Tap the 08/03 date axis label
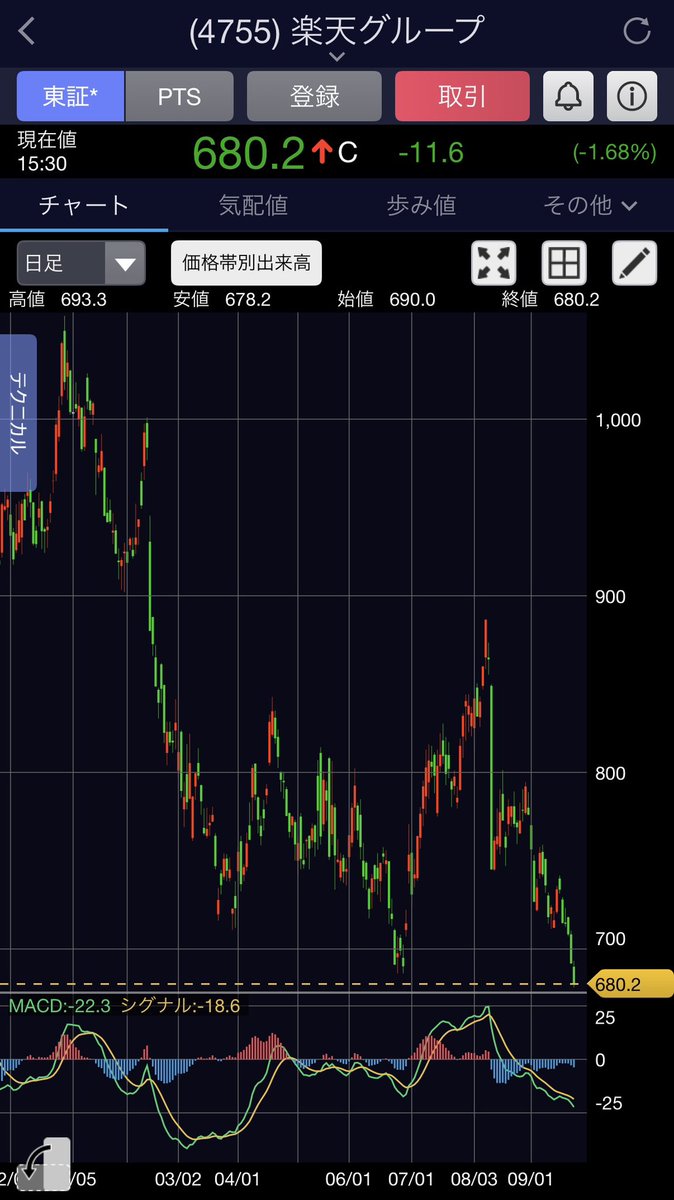Image resolution: width=674 pixels, height=1200 pixels. (x=475, y=1179)
